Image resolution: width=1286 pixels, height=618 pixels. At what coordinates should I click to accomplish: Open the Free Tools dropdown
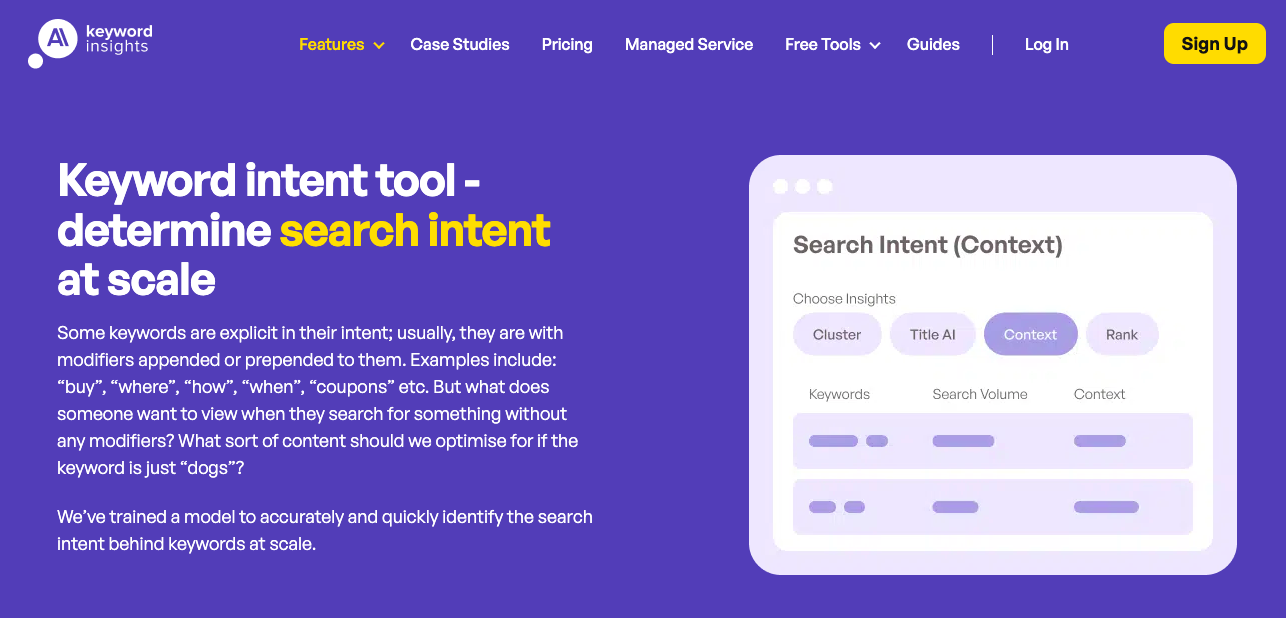[823, 44]
